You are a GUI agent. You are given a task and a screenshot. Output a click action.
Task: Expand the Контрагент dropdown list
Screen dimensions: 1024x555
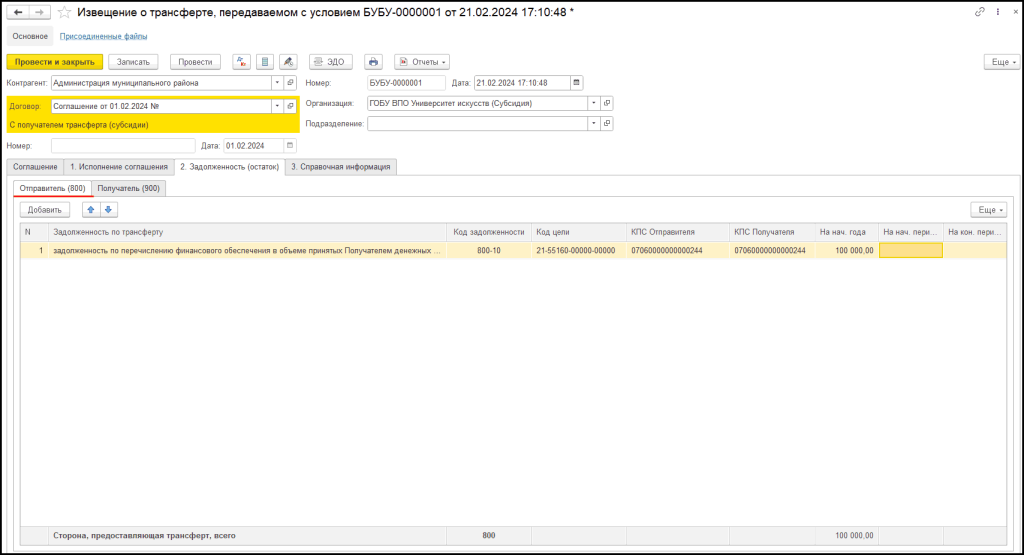[x=277, y=83]
